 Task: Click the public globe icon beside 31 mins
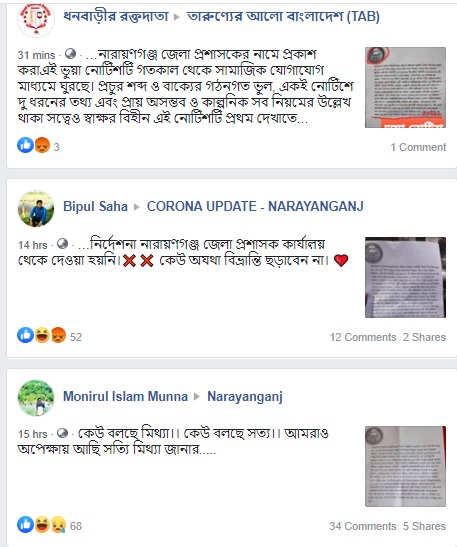click(x=70, y=54)
